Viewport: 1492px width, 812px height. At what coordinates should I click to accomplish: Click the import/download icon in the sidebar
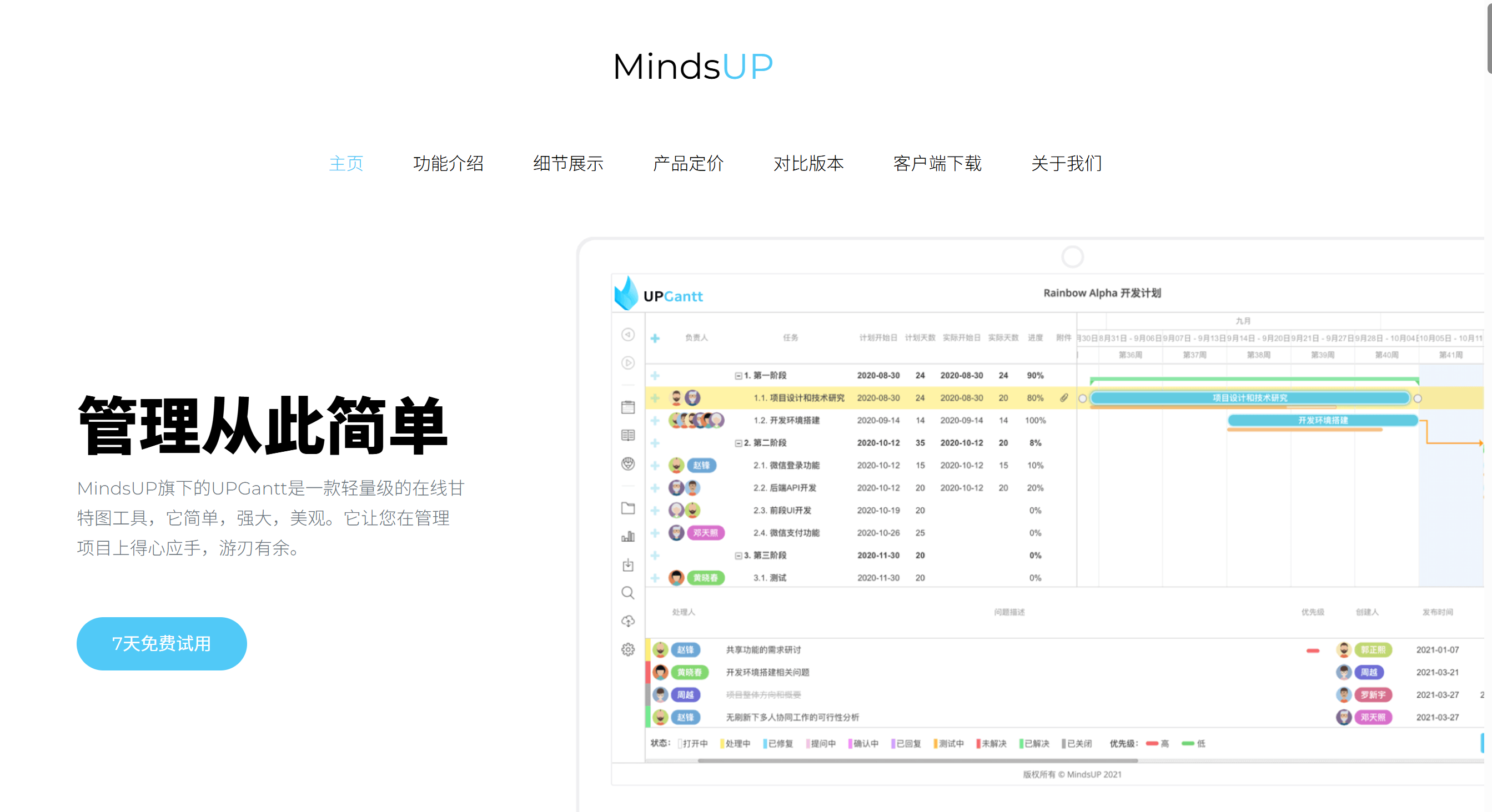coord(627,566)
